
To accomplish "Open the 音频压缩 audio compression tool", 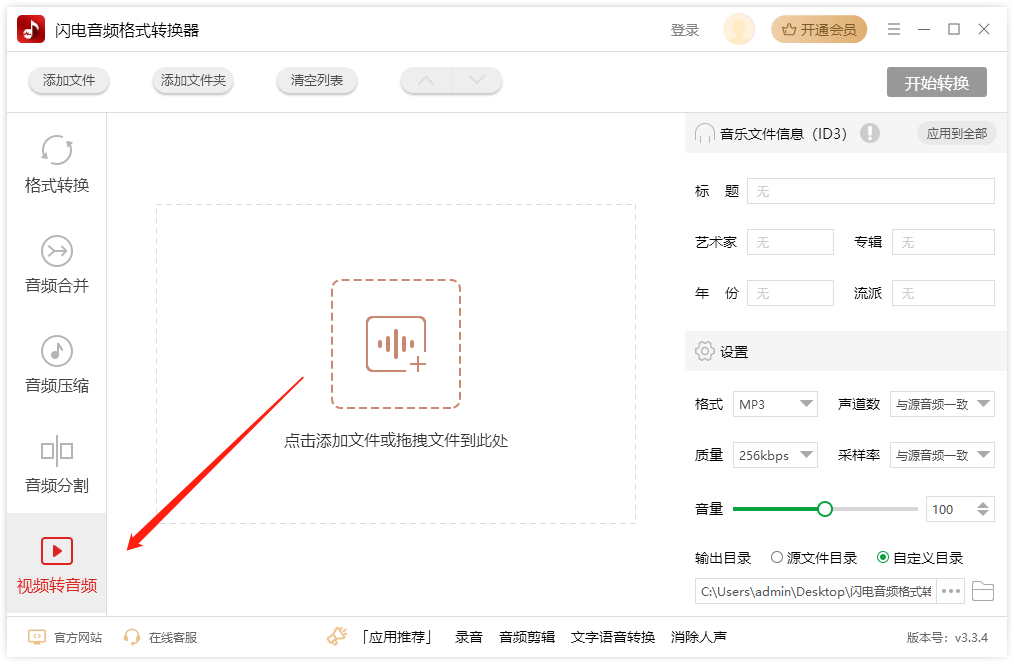I will (56, 366).
